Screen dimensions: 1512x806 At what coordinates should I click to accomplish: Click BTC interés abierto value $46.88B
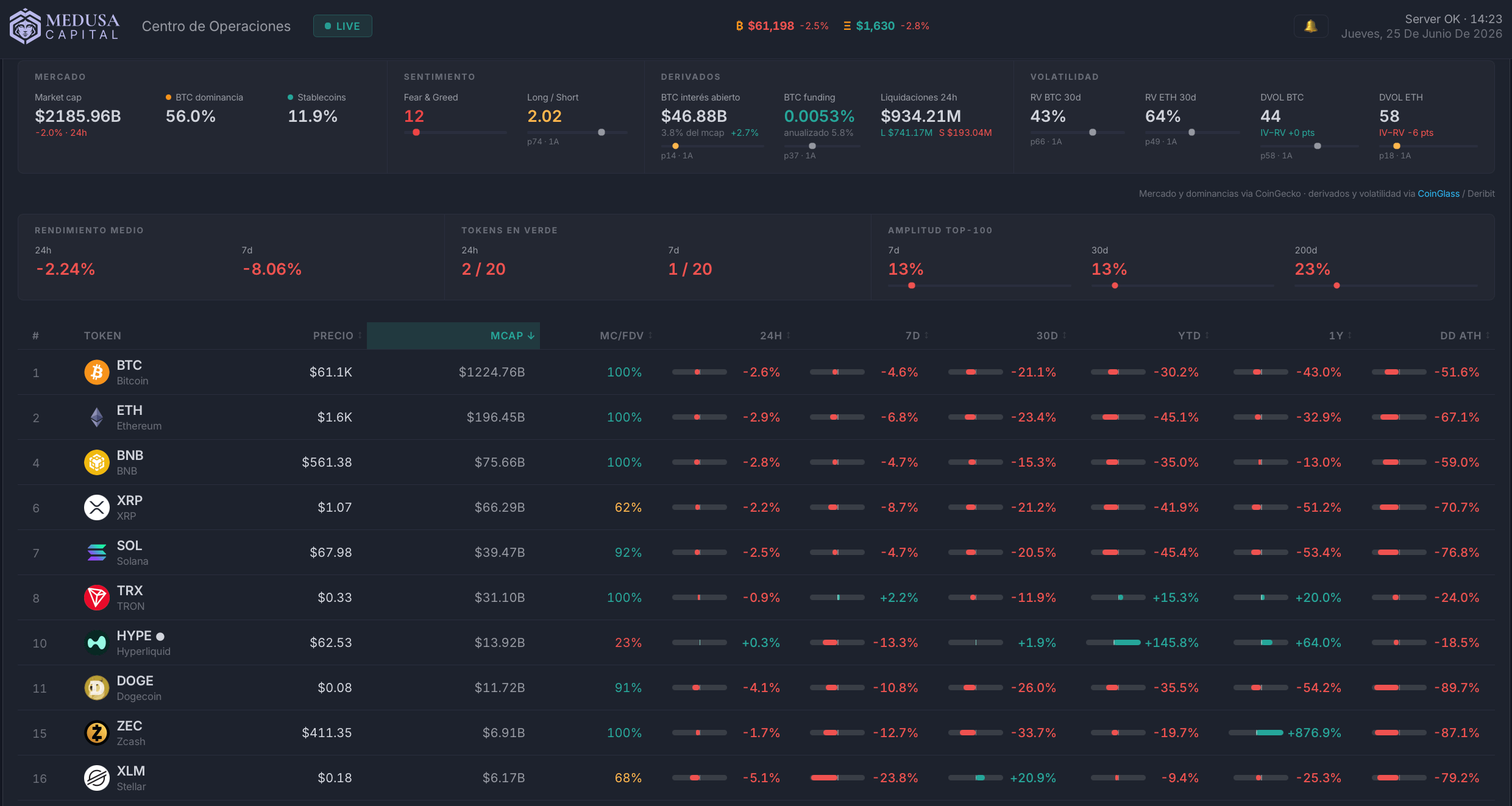coord(694,116)
